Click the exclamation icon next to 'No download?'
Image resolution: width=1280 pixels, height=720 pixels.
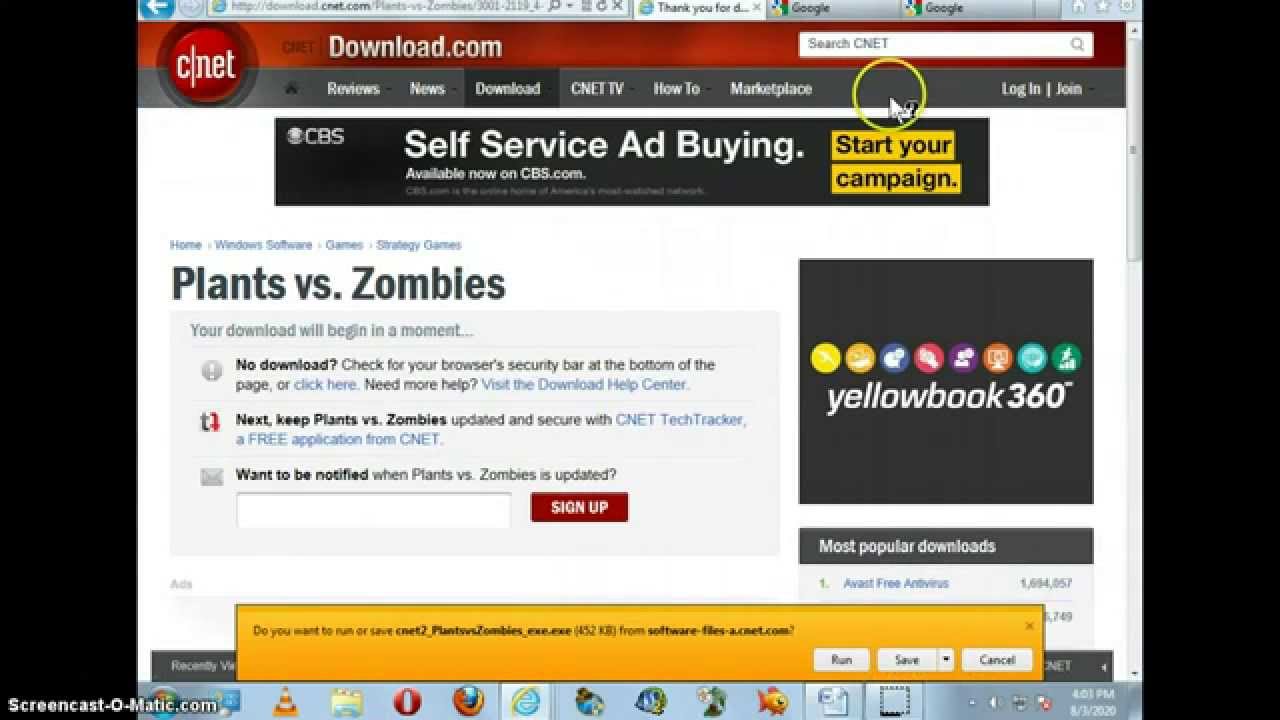(211, 371)
